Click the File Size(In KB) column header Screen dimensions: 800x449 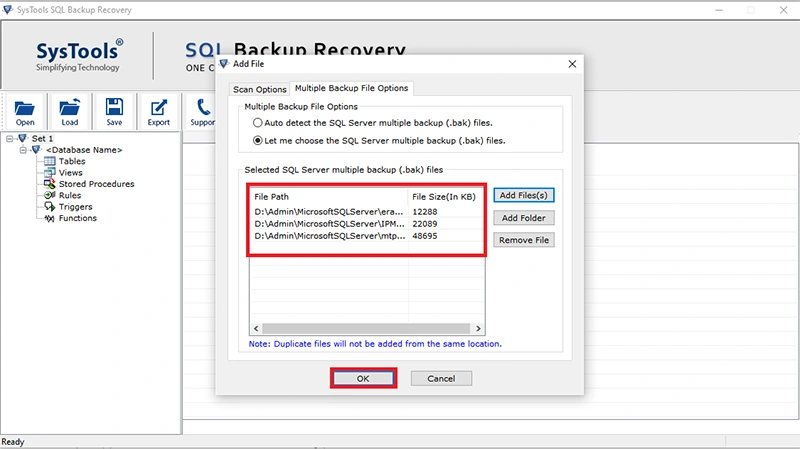click(446, 196)
